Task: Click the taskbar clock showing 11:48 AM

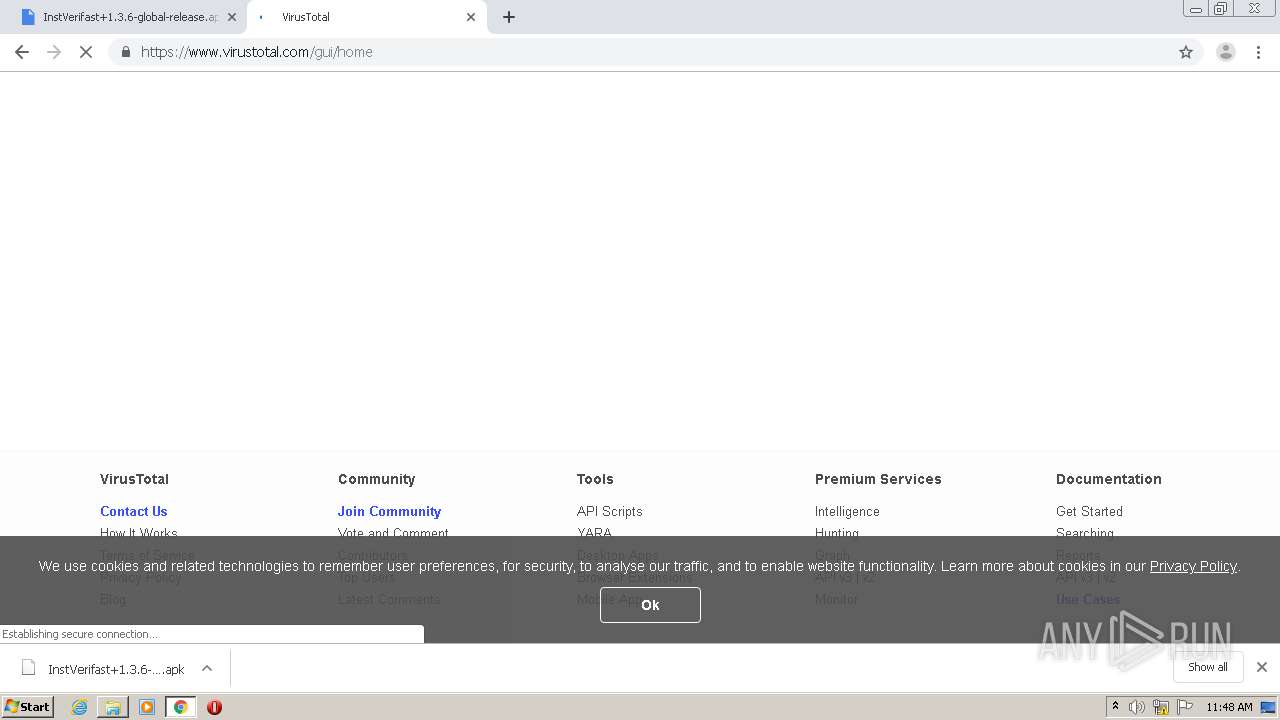Action: [x=1229, y=707]
